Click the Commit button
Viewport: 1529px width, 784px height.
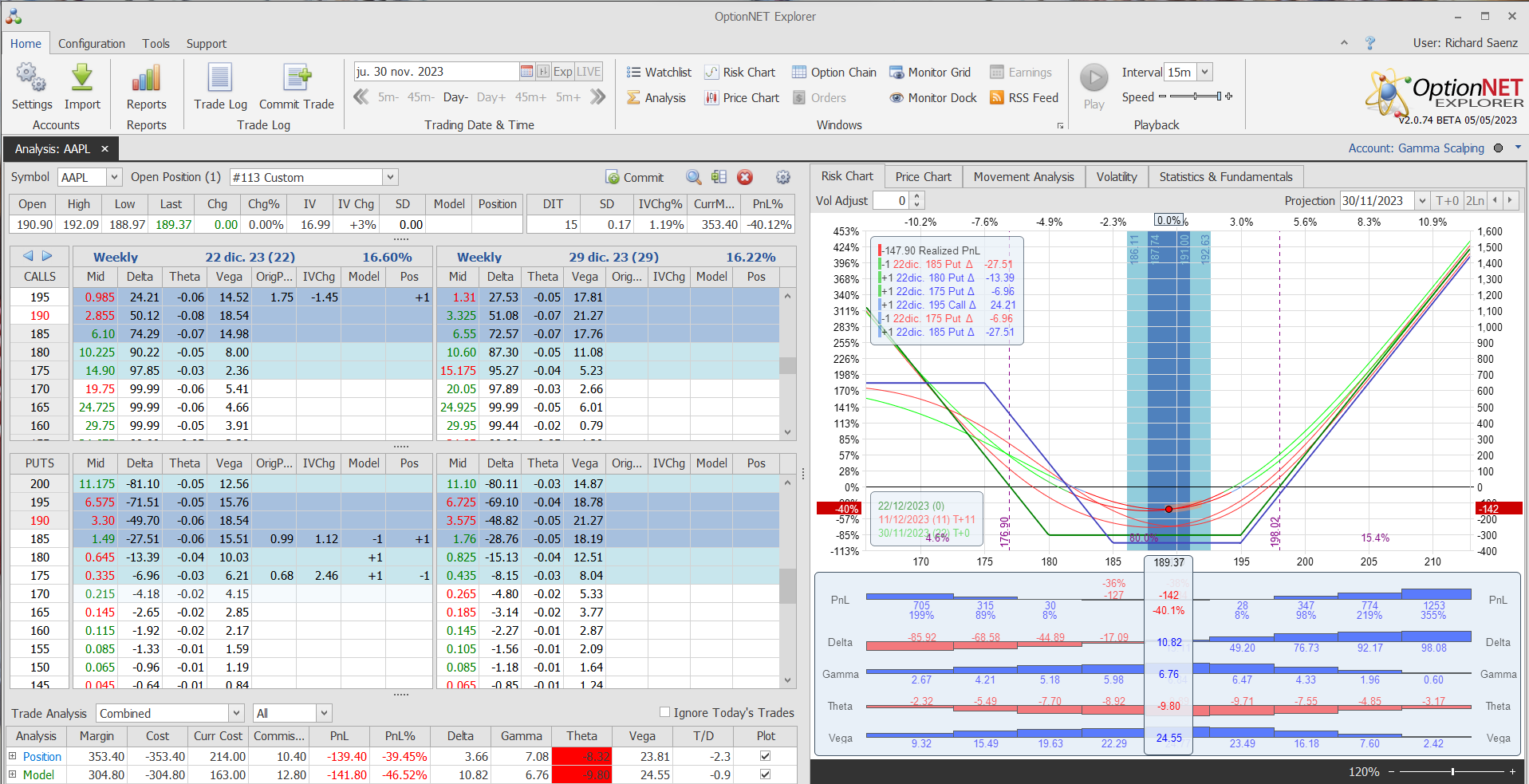(635, 177)
